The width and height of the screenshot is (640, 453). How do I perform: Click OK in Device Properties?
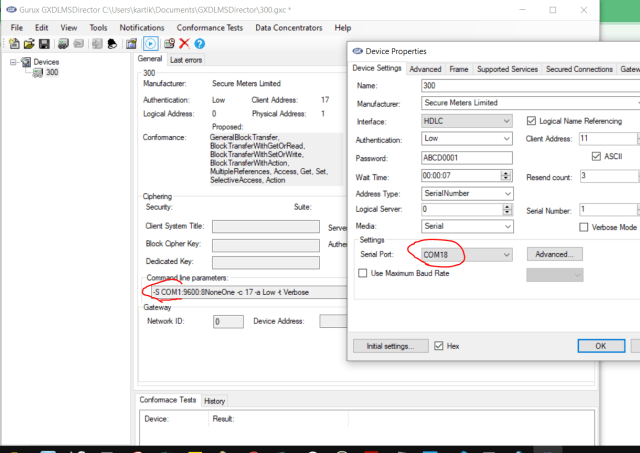[x=601, y=346]
